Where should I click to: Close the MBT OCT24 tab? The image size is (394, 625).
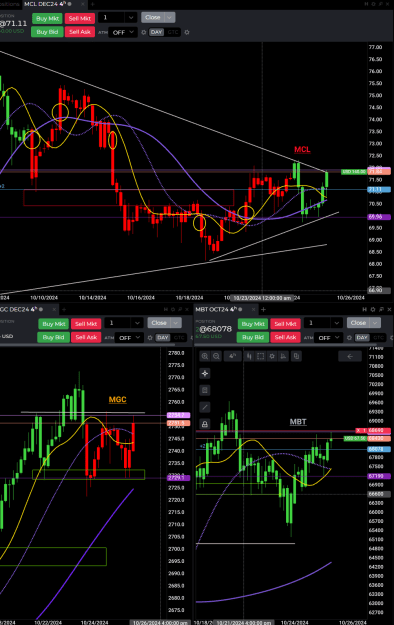click(253, 309)
